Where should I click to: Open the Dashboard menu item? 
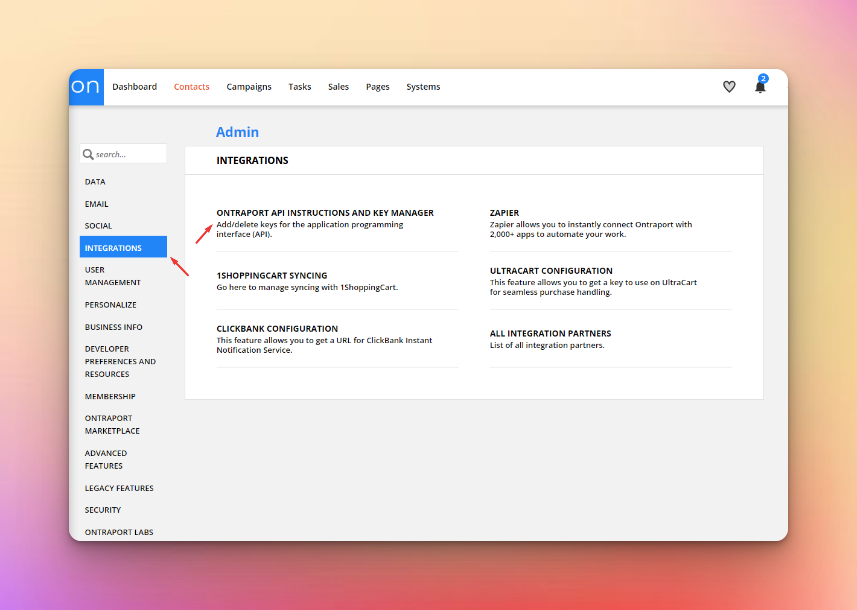(x=134, y=87)
